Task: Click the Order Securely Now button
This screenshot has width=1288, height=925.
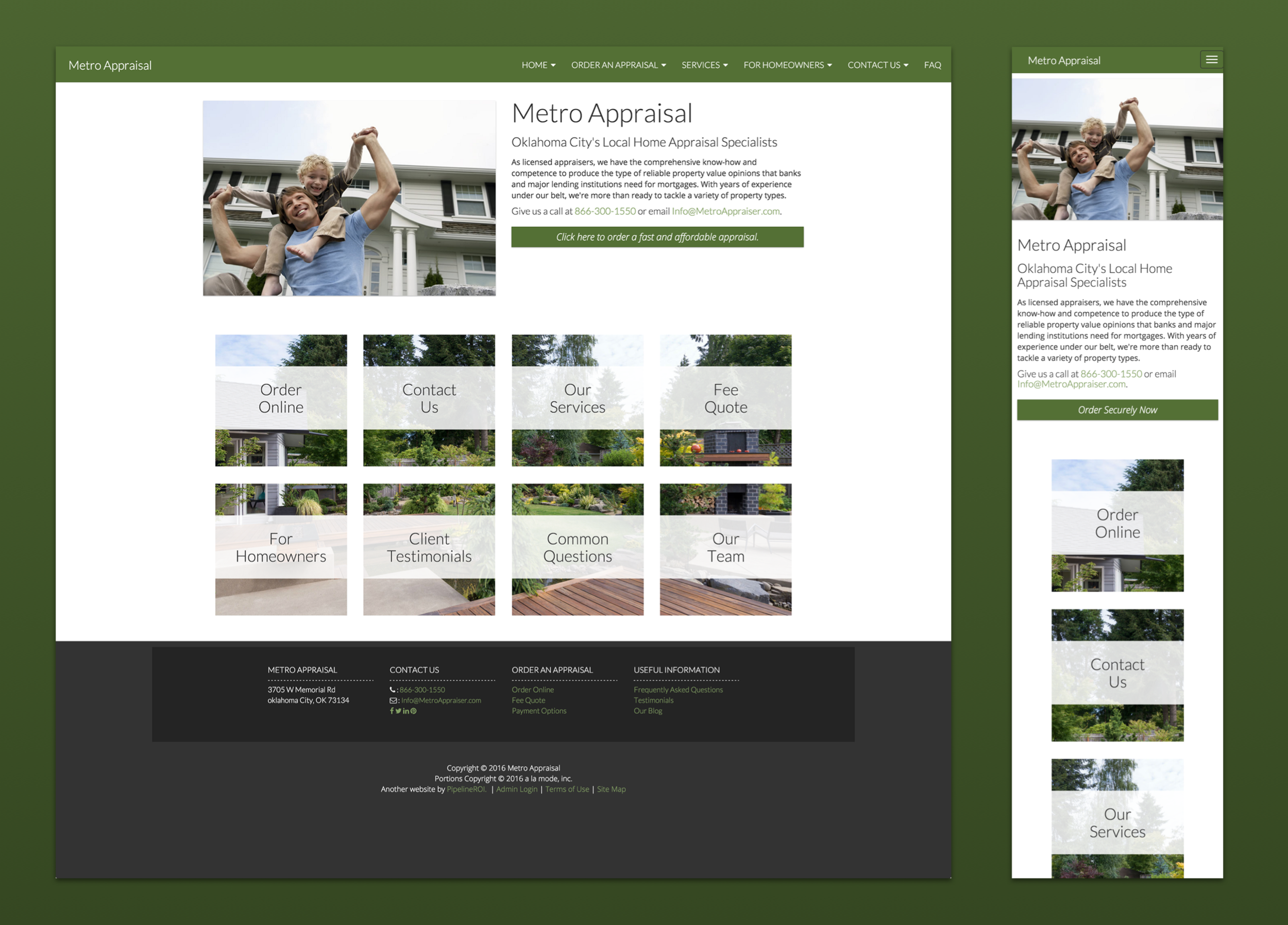Action: pyautogui.click(x=1117, y=410)
